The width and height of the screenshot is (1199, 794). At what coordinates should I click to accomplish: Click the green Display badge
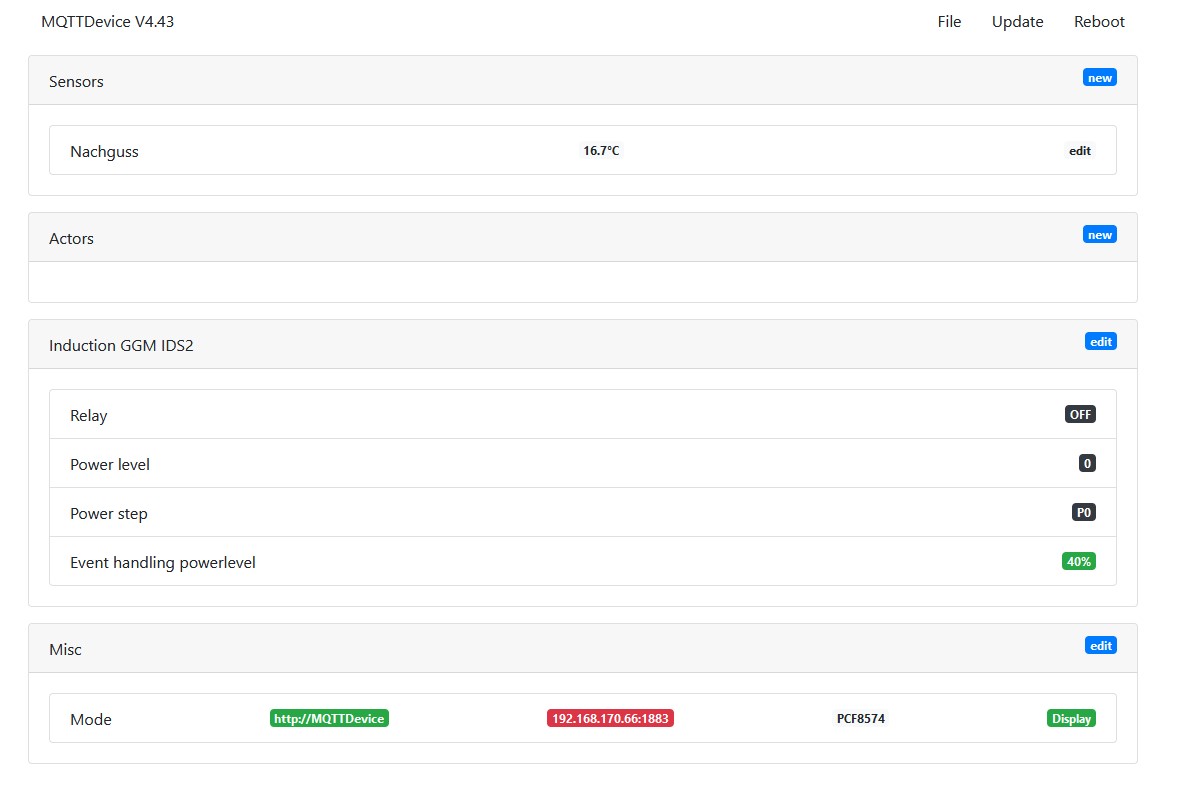pos(1070,719)
